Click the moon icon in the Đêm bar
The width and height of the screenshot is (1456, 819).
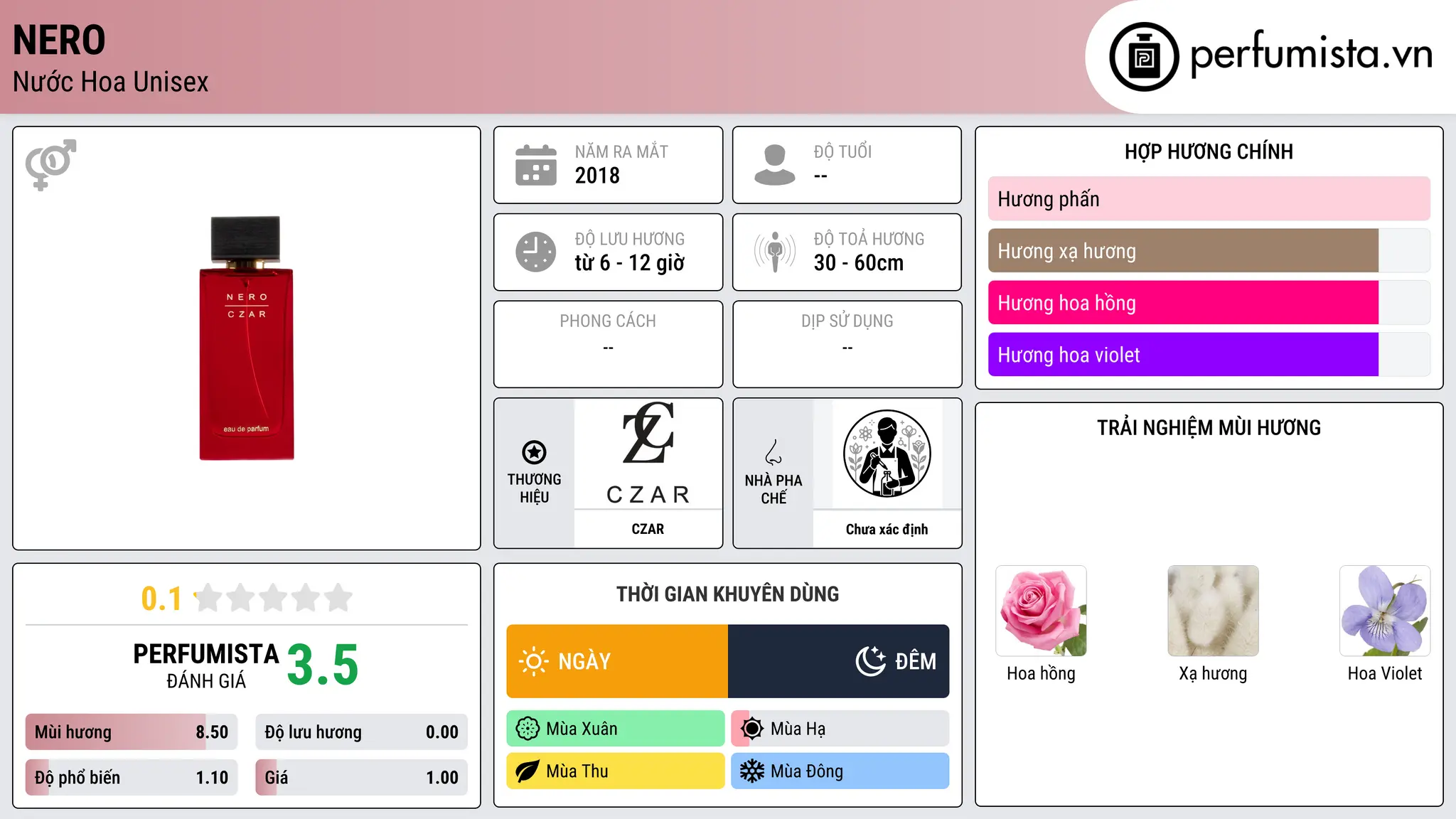(x=870, y=661)
